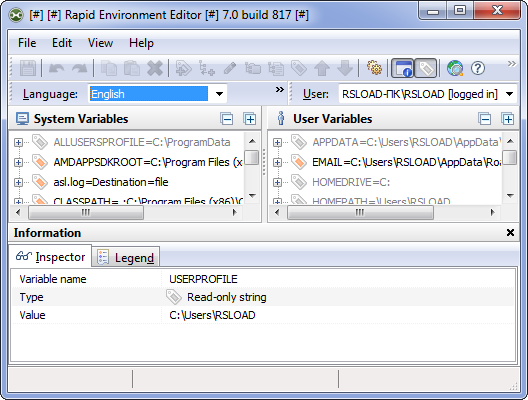Click the tag icon beside AMDAPPSDKROOT
This screenshot has height=400, width=528.
point(40,162)
